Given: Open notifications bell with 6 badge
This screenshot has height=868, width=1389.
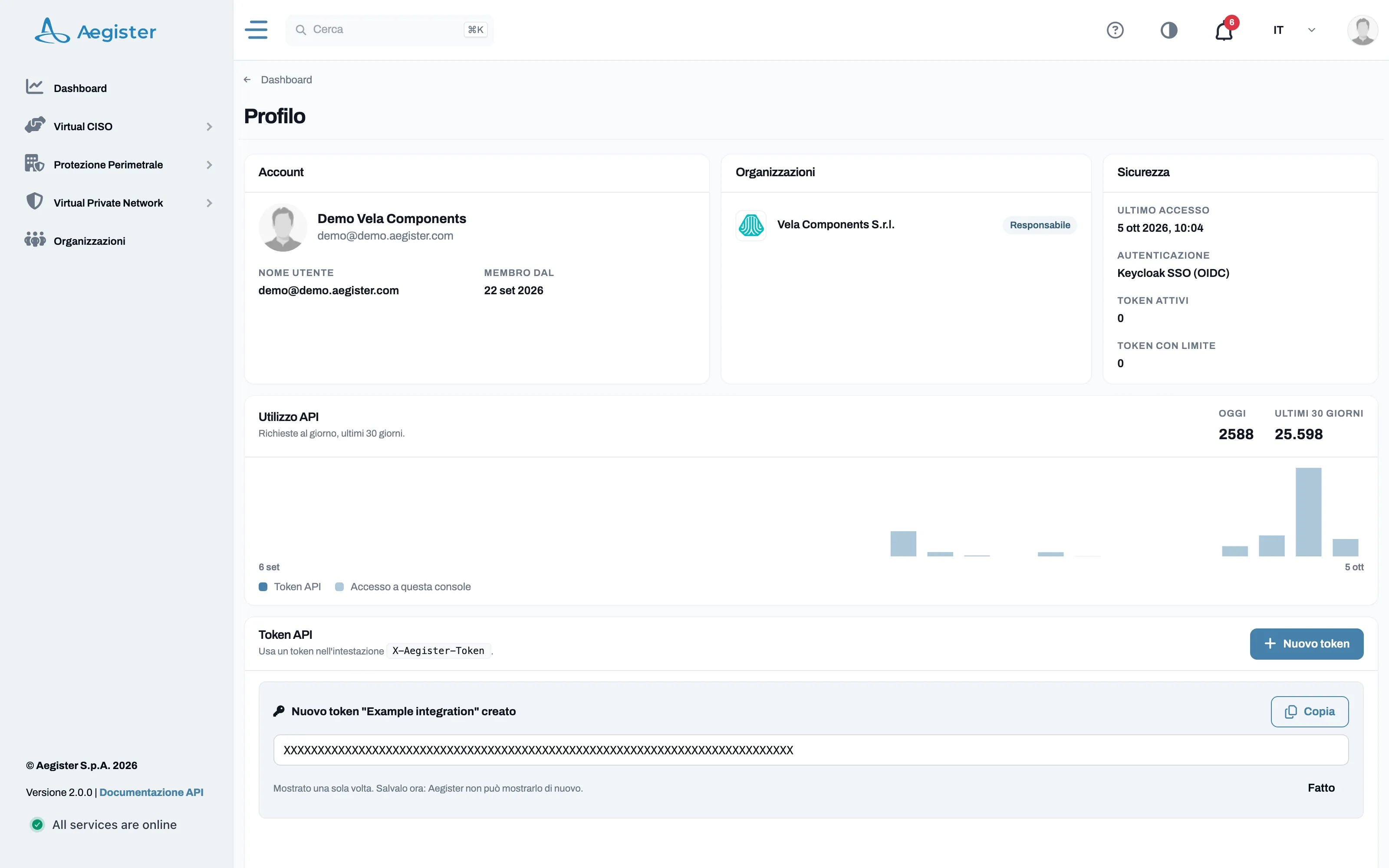Looking at the screenshot, I should coord(1224,30).
